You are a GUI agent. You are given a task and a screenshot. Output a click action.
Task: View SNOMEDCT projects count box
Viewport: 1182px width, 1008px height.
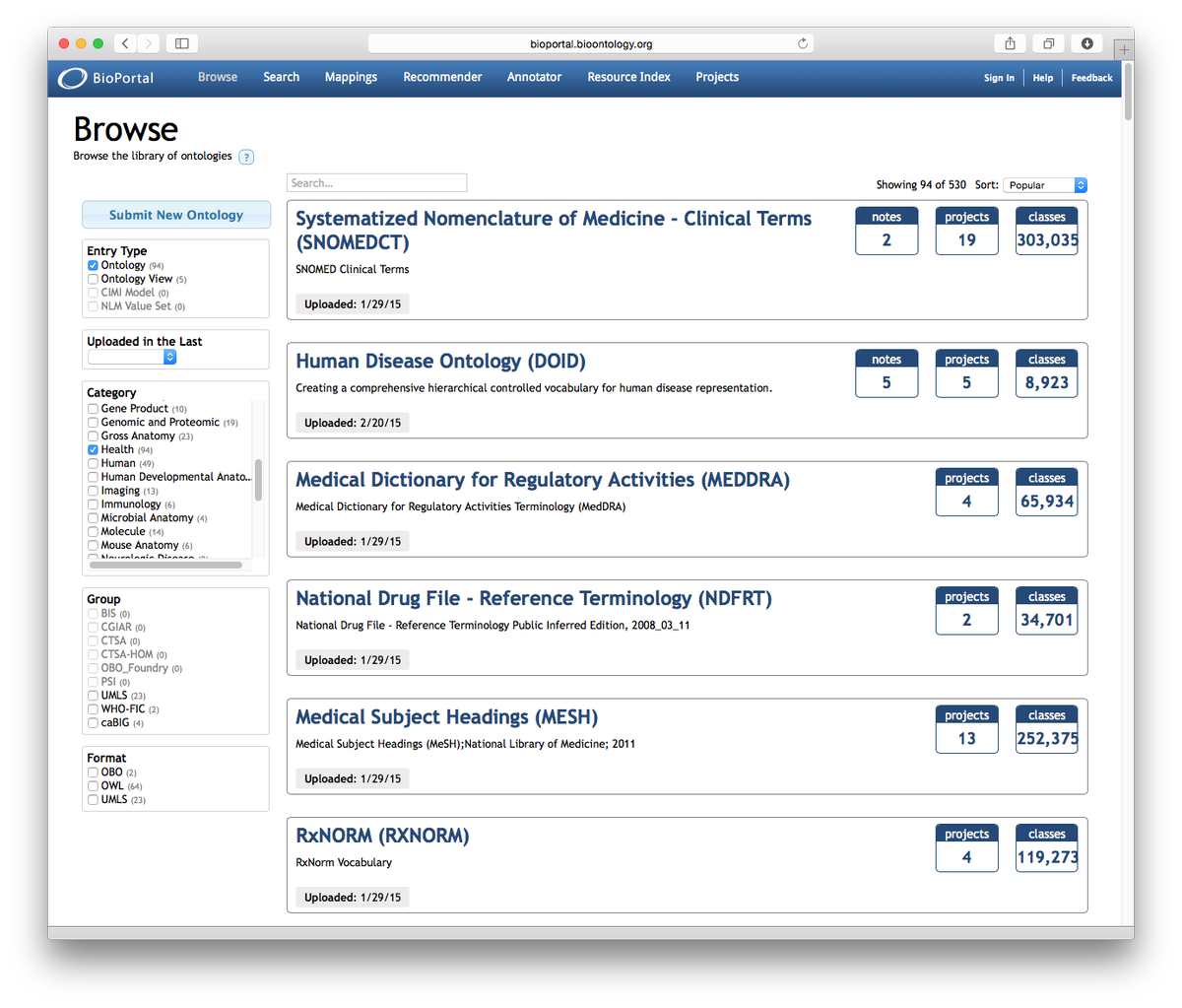tap(966, 231)
